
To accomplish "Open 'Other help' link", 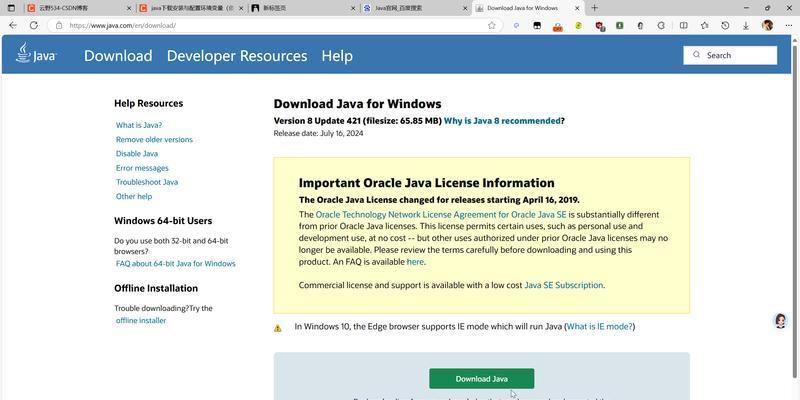I will 134,196.
